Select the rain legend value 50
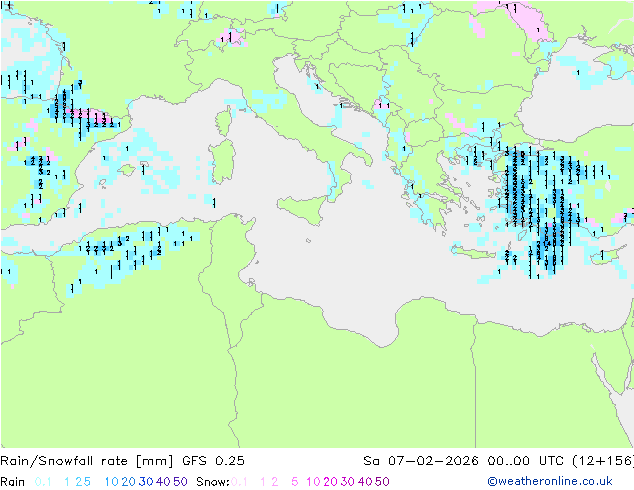Viewport: 634px width, 490px height. click(180, 482)
